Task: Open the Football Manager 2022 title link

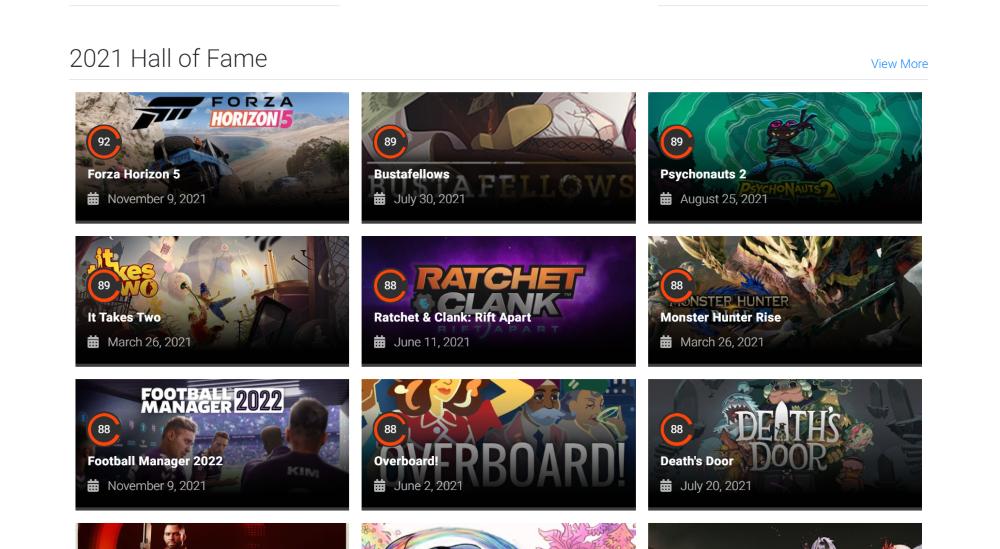Action: tap(155, 461)
